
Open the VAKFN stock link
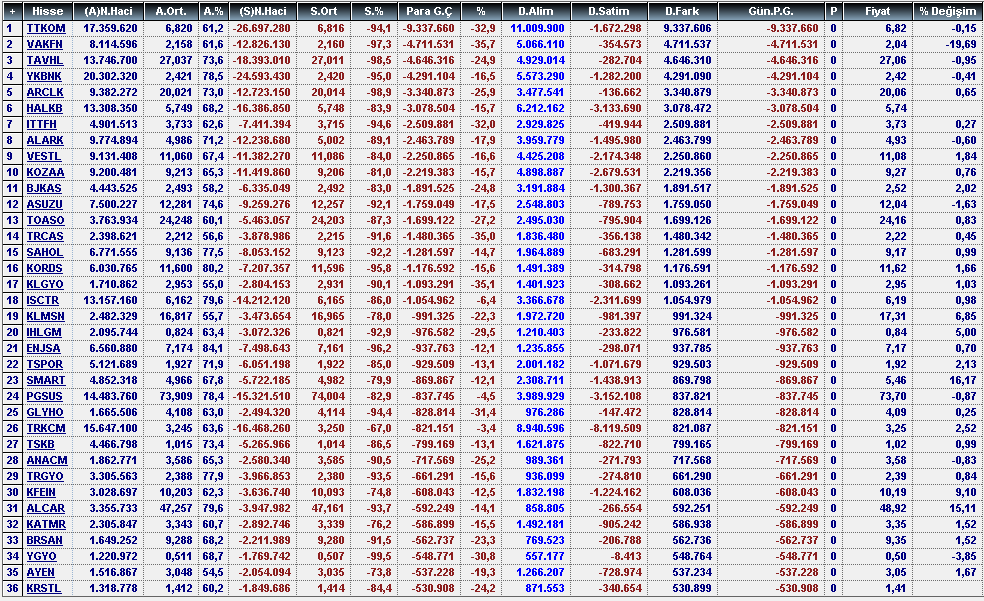(x=45, y=45)
